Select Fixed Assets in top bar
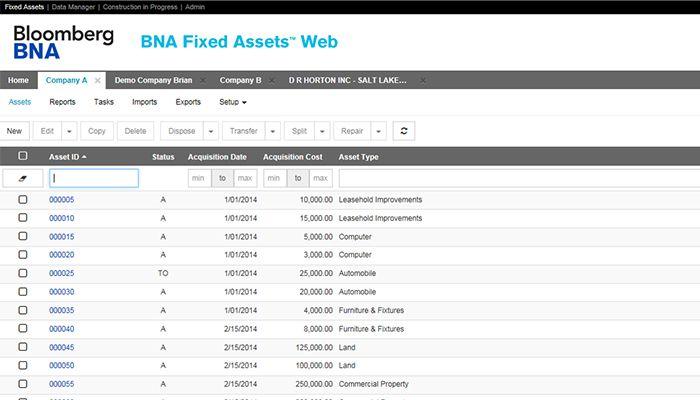The width and height of the screenshot is (700, 400). [x=24, y=7]
